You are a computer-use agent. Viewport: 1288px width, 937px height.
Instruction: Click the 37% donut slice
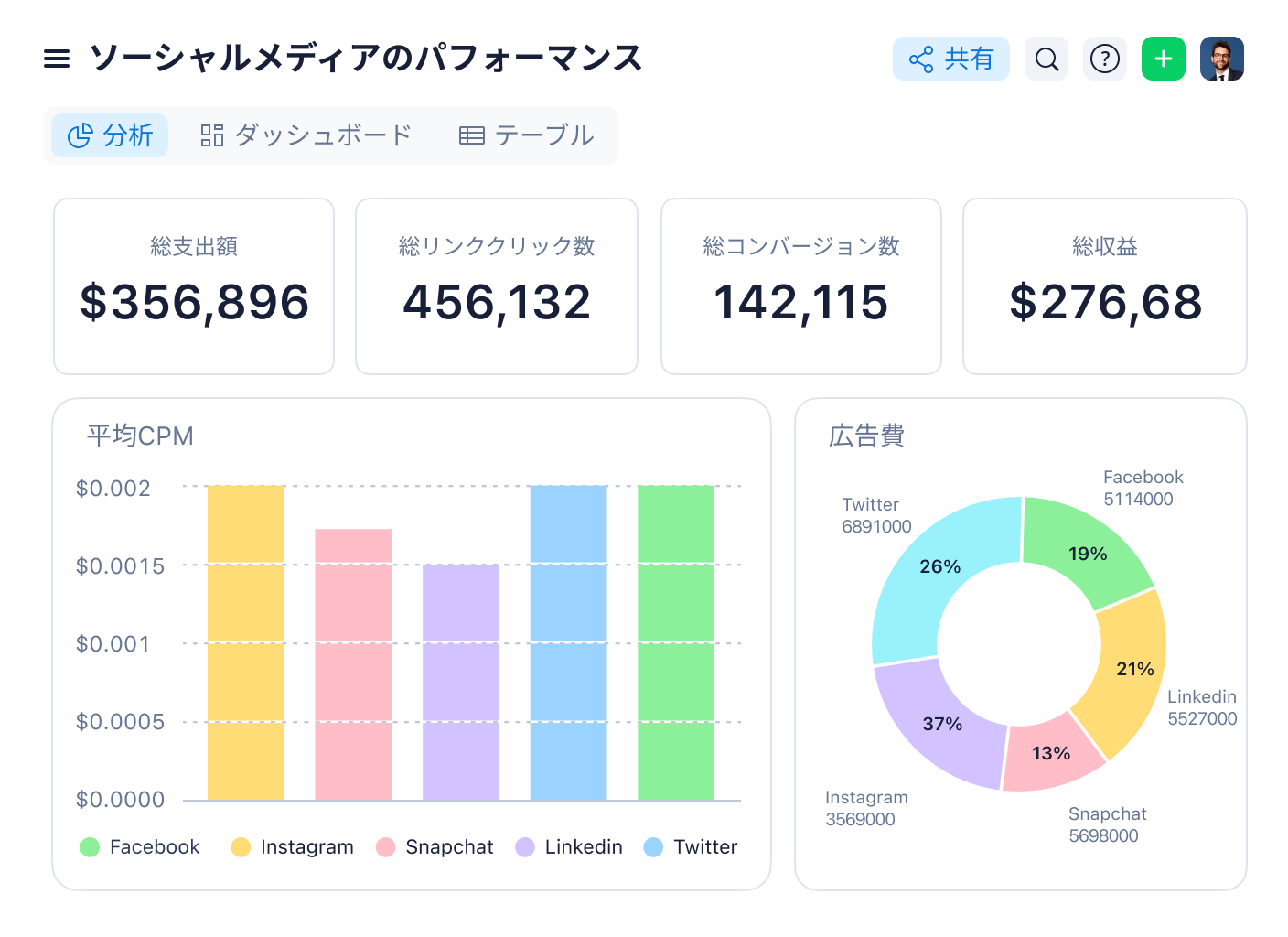[x=942, y=724]
